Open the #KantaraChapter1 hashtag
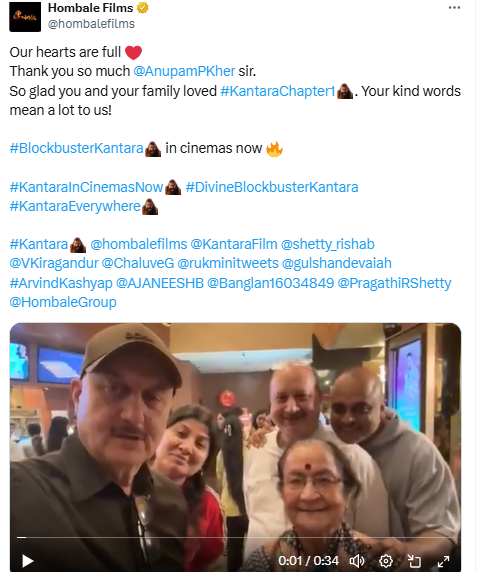This screenshot has height=572, width=480. tap(278, 91)
